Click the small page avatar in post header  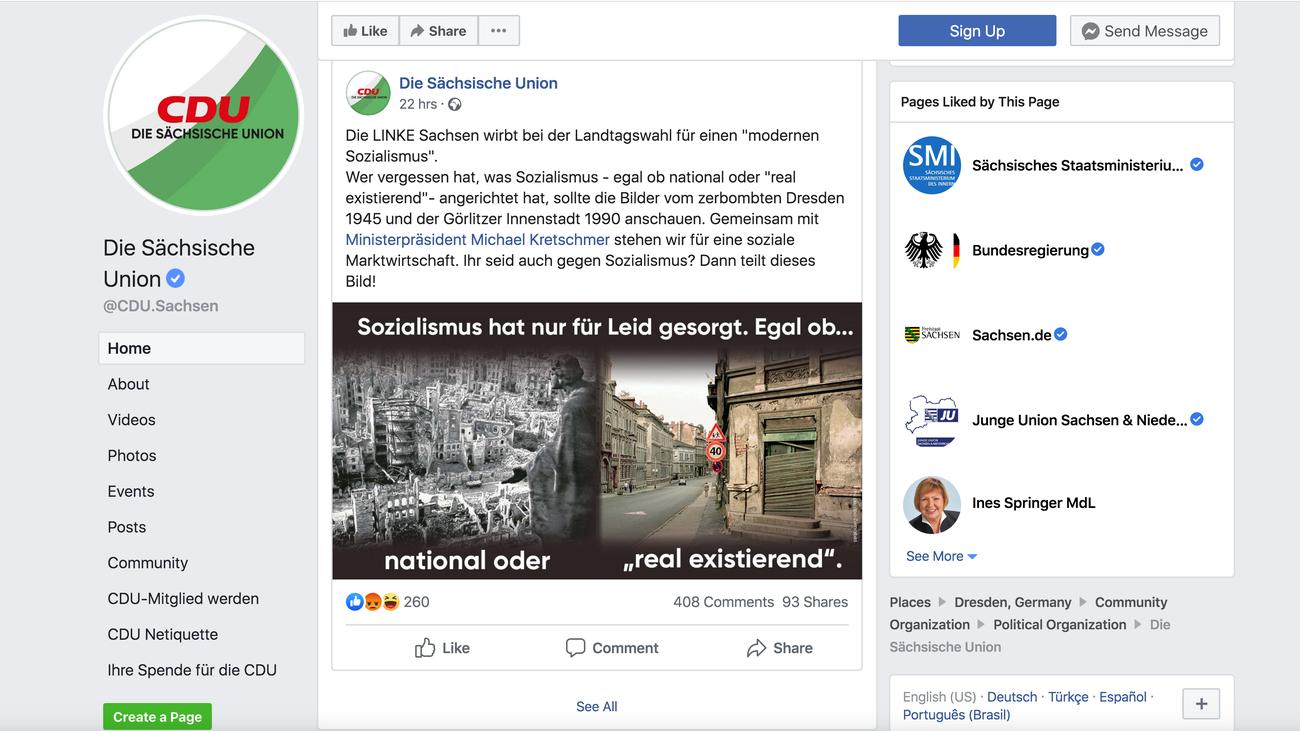368,93
